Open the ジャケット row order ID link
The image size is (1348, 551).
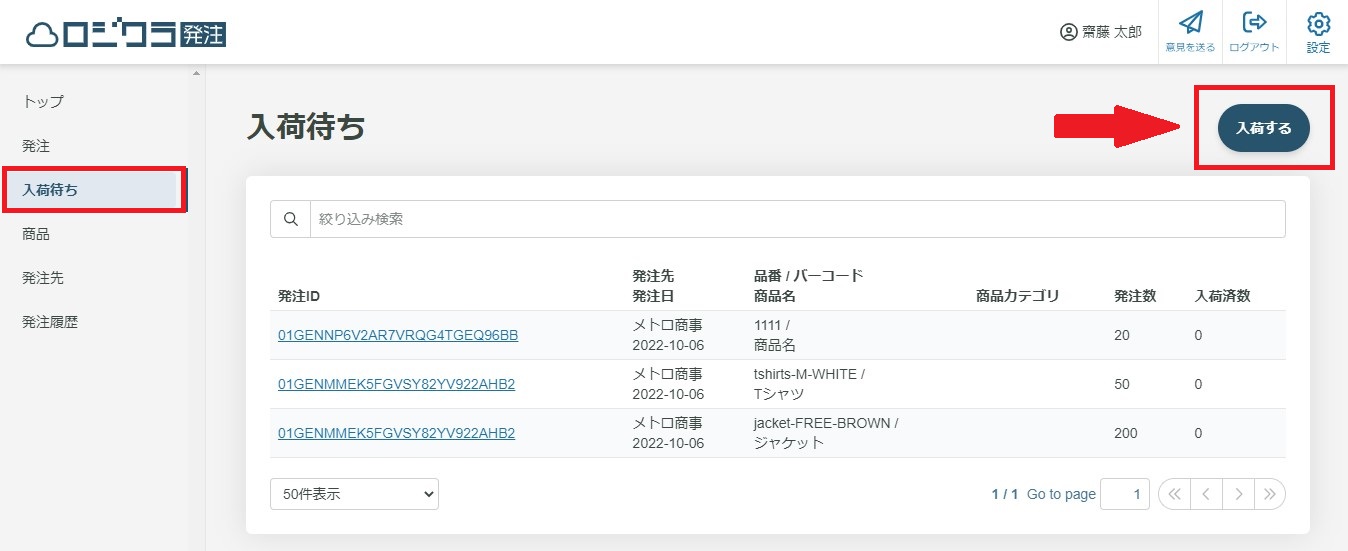coord(396,433)
